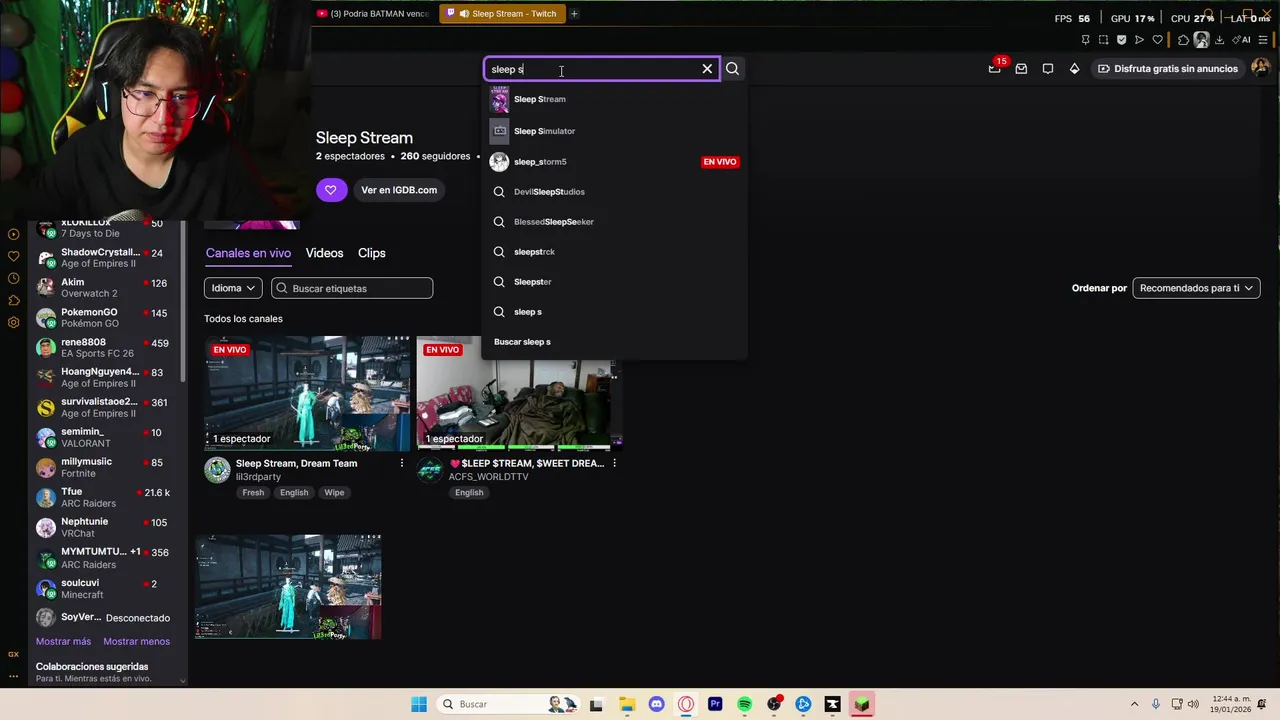Open lil3rdparty channel avatar
Screen dimensions: 1280x720
click(217, 470)
